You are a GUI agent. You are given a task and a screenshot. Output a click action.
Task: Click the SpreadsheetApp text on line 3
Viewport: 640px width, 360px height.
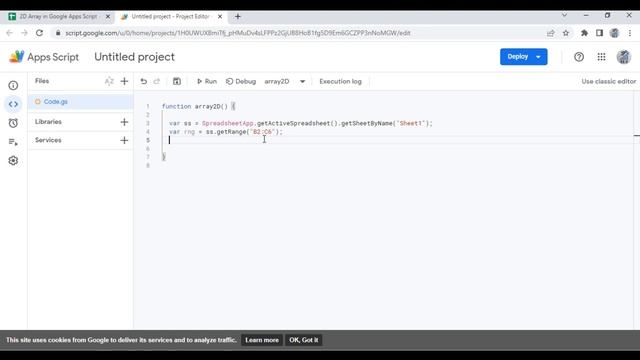pos(228,123)
